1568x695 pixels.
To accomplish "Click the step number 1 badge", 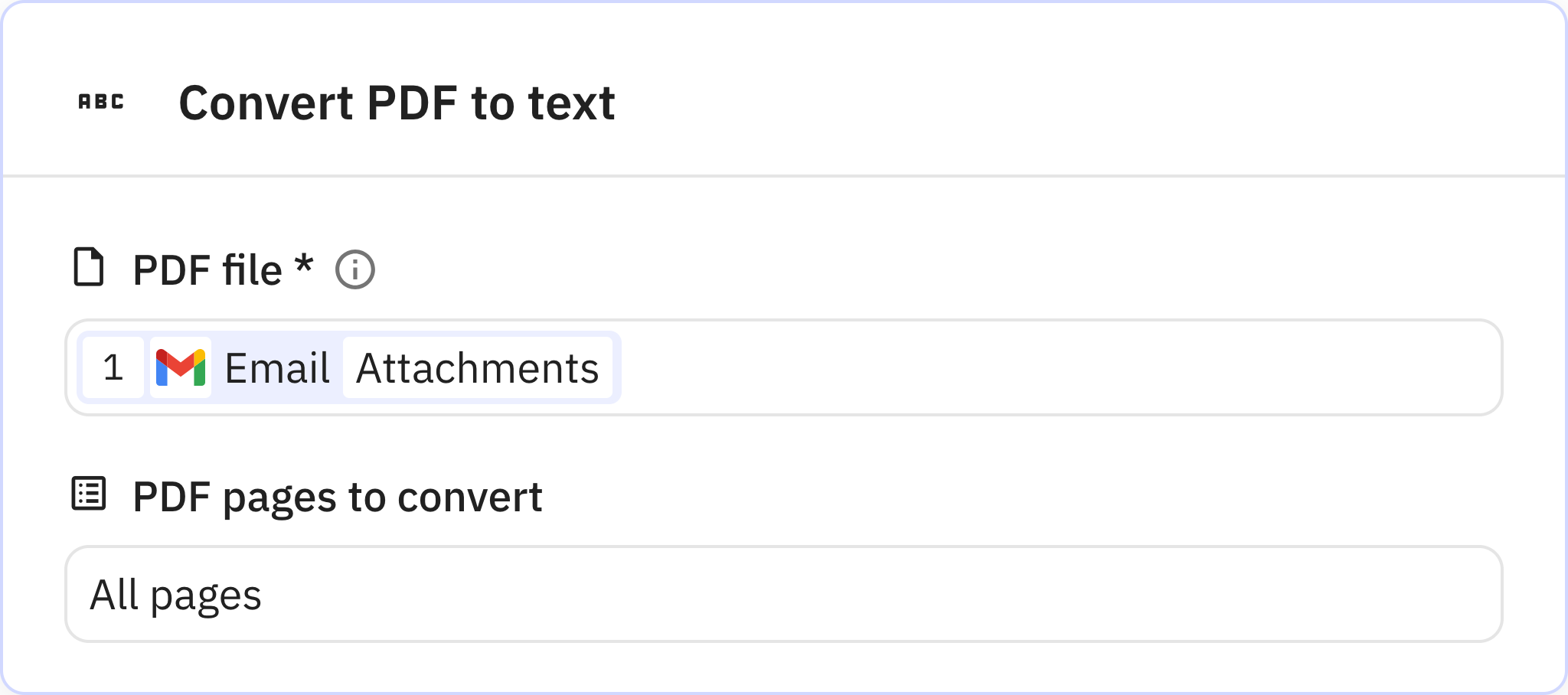I will click(x=113, y=369).
